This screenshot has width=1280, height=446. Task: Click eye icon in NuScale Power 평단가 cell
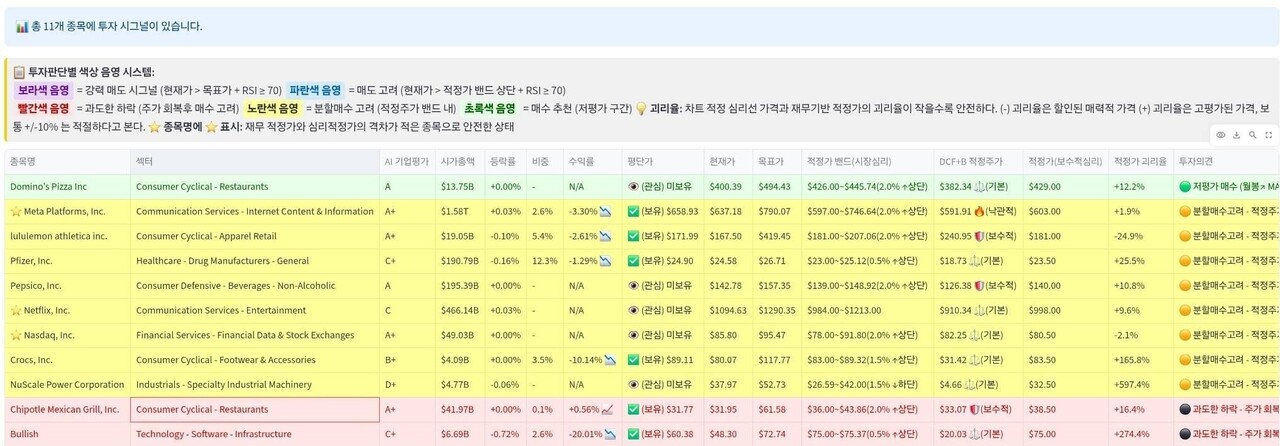point(633,384)
